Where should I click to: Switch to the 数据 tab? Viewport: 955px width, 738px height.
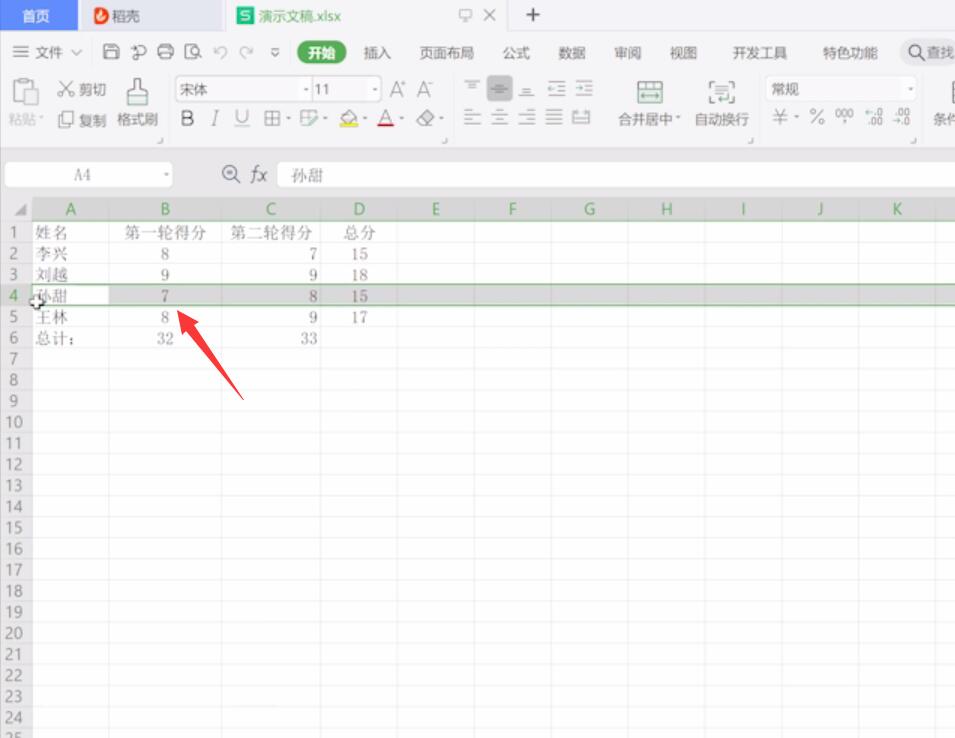coord(572,53)
